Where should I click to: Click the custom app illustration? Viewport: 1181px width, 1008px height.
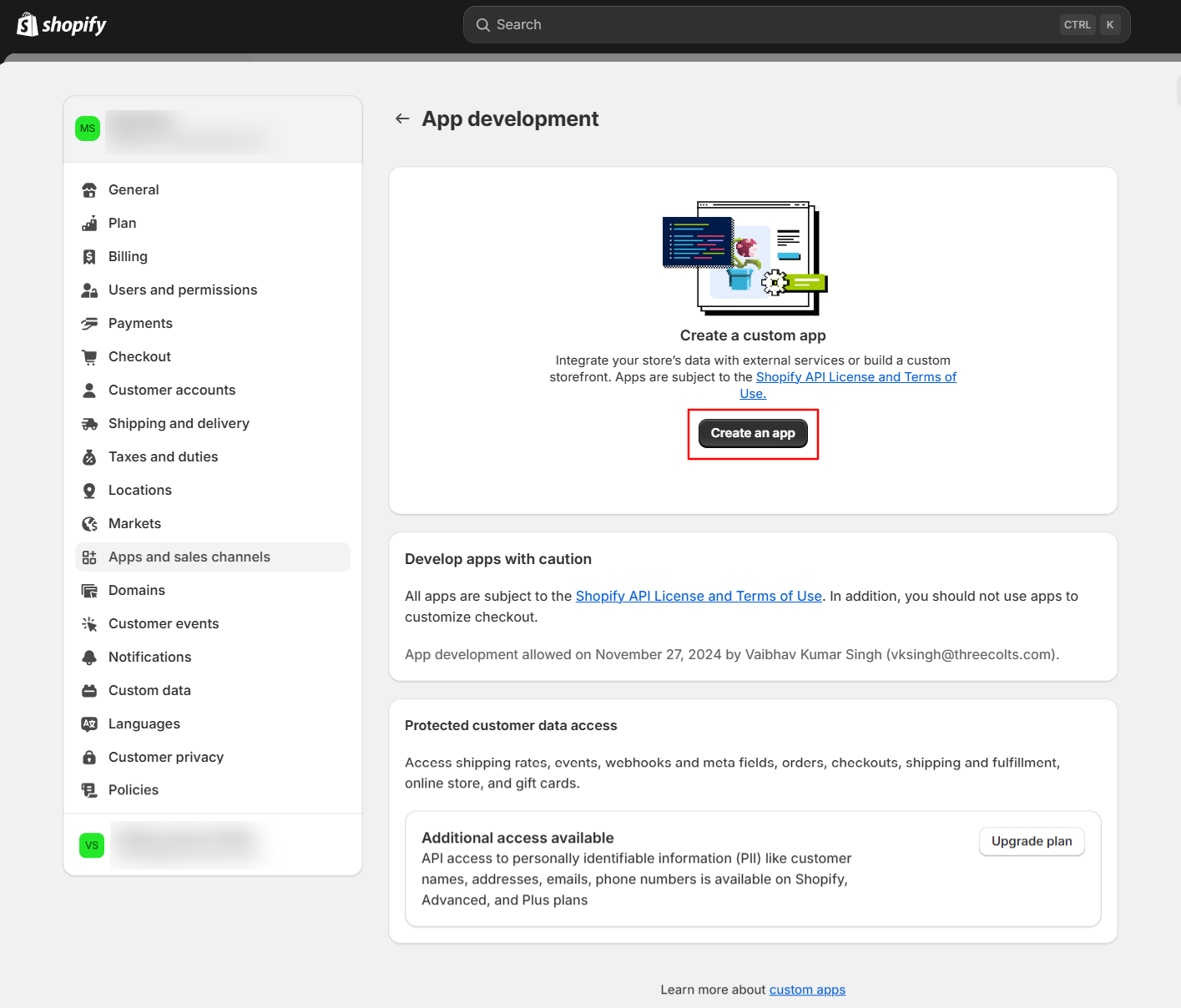tap(745, 258)
